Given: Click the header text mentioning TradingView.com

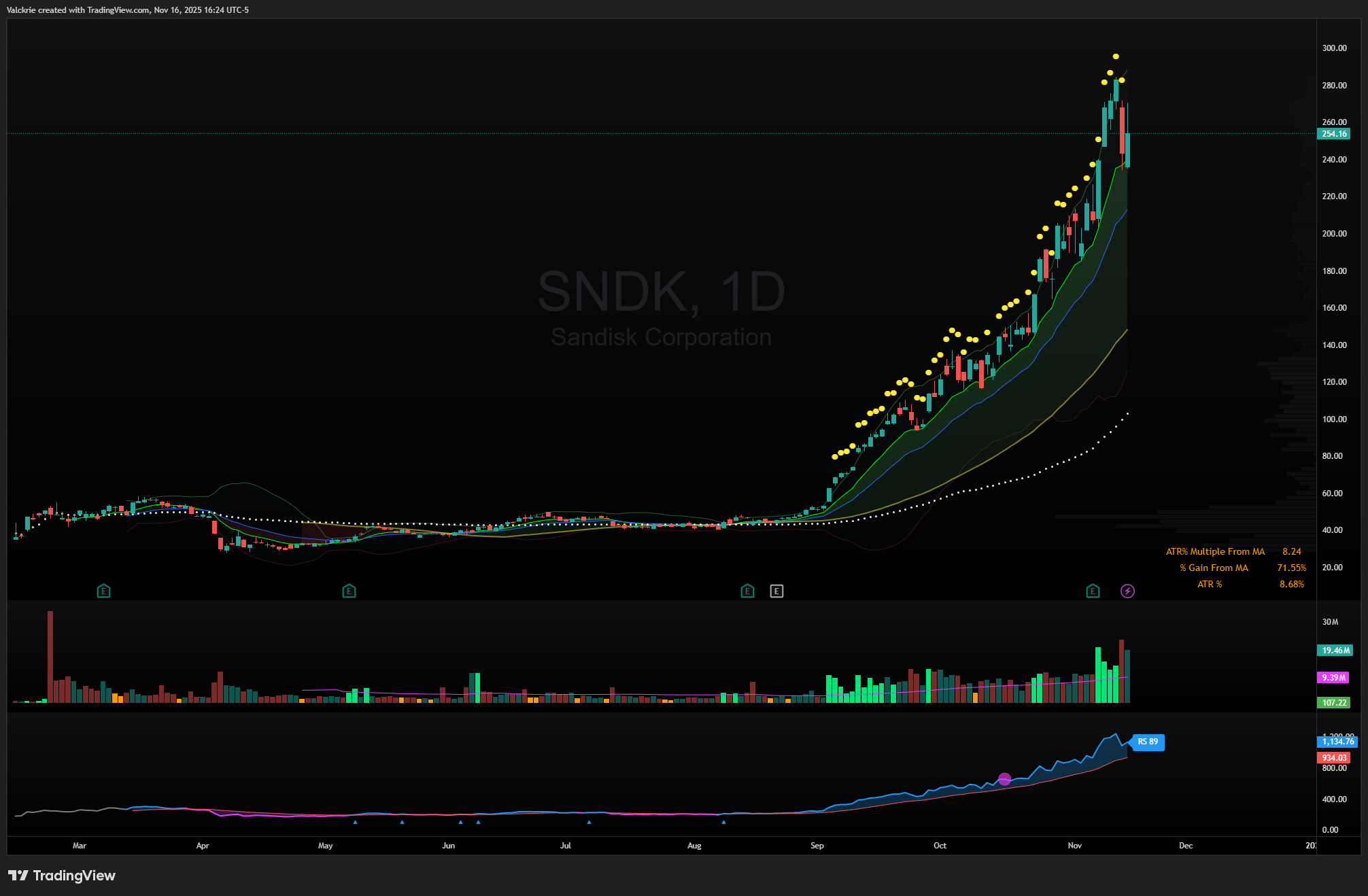Looking at the screenshot, I should click(x=127, y=10).
